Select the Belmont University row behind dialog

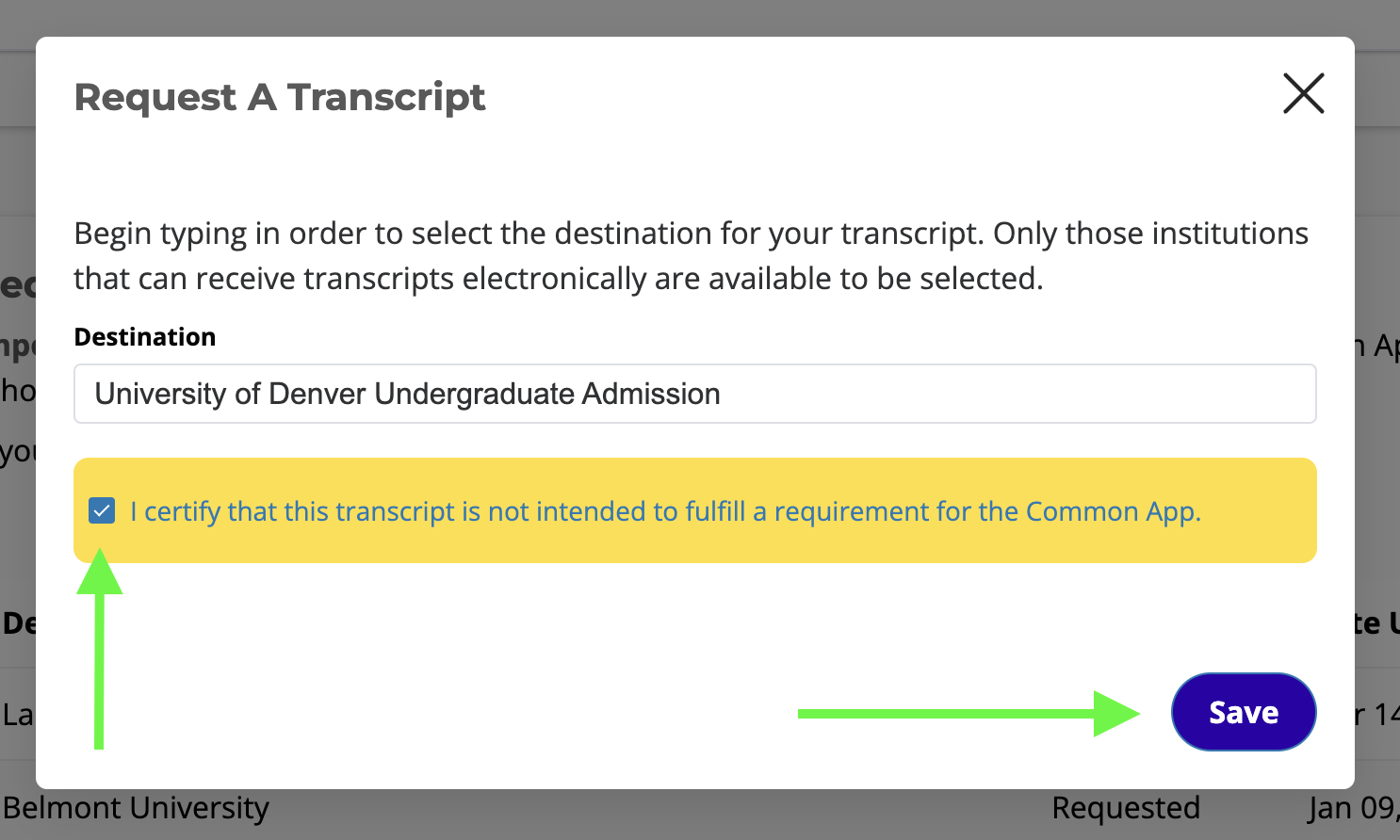tap(137, 809)
